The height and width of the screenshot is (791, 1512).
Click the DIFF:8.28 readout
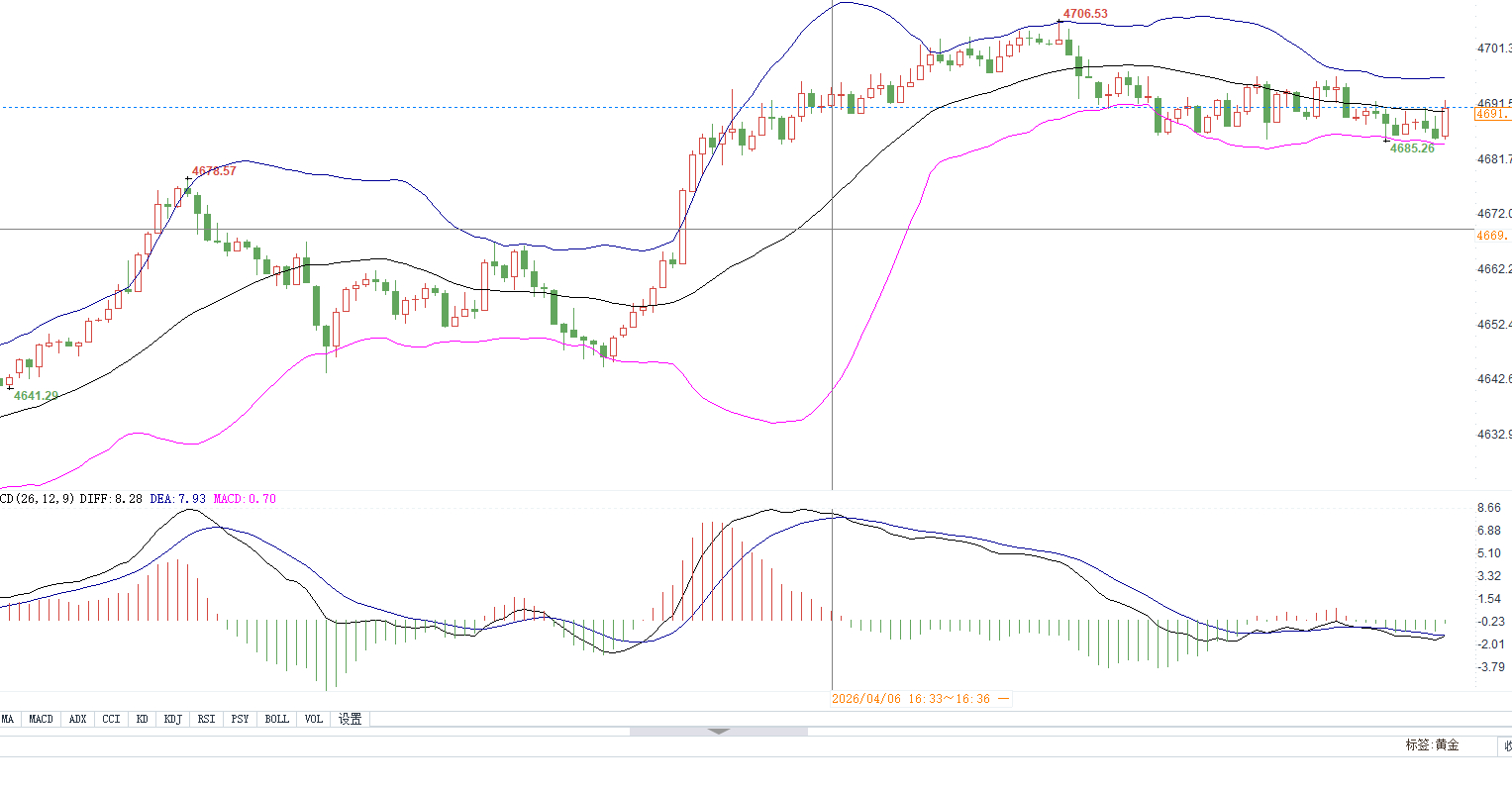[x=111, y=499]
